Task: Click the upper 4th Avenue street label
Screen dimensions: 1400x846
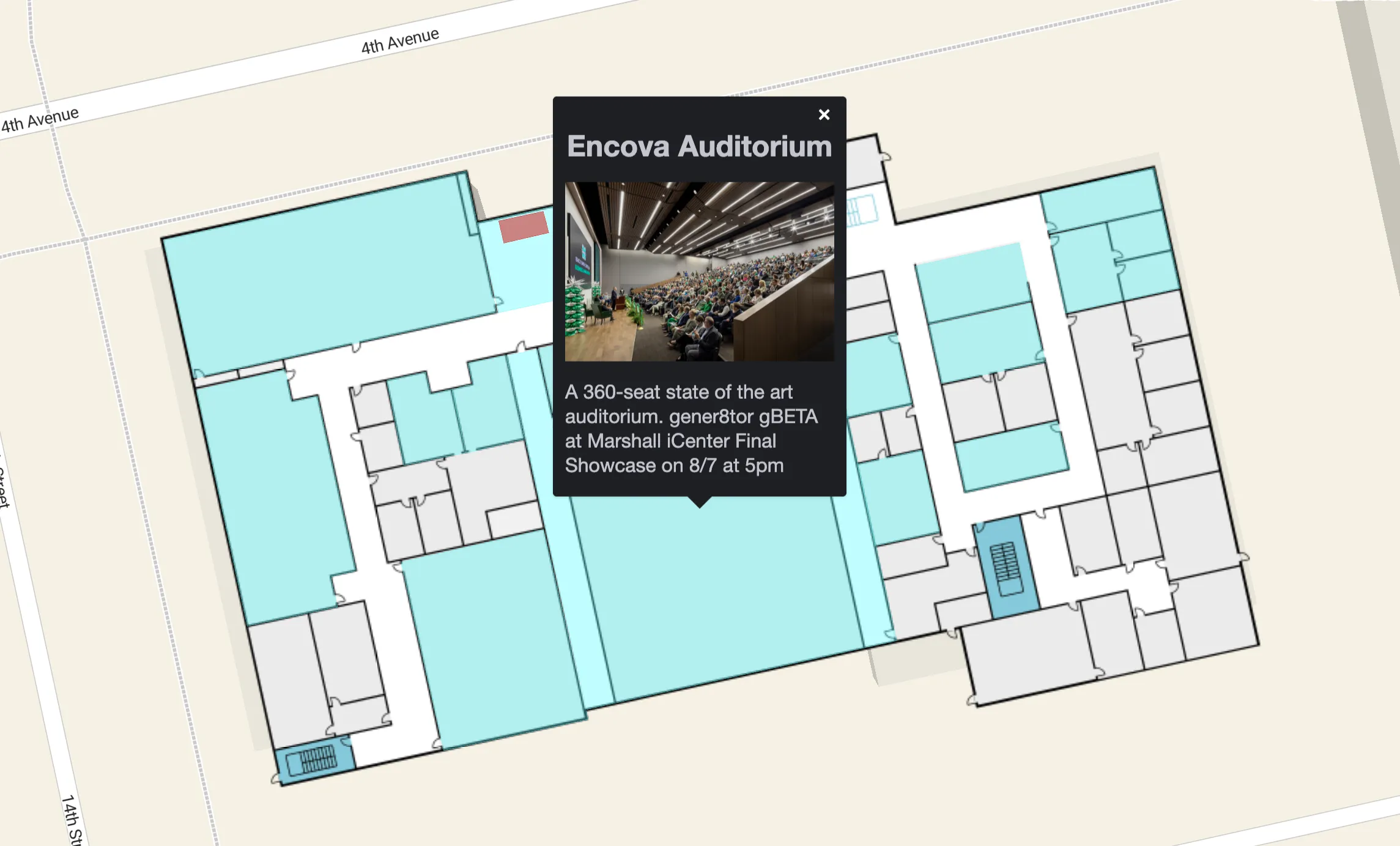Action: (x=400, y=40)
